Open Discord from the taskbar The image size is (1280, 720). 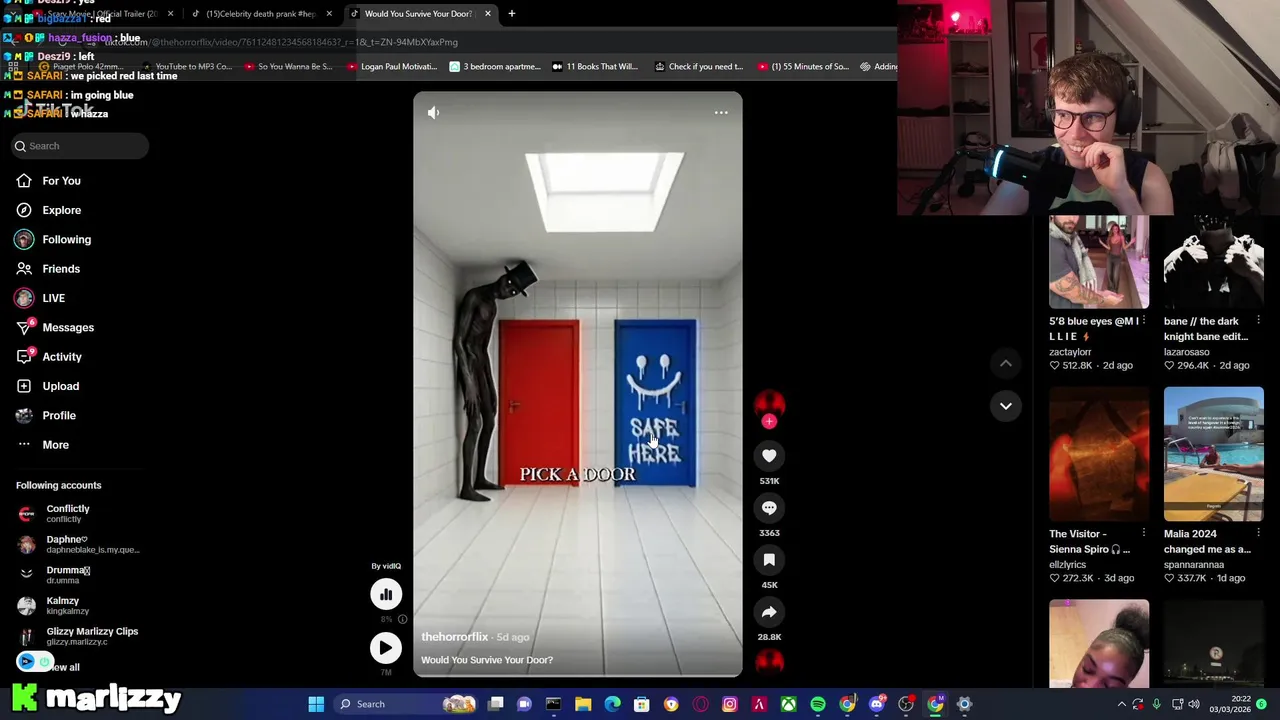[876, 704]
